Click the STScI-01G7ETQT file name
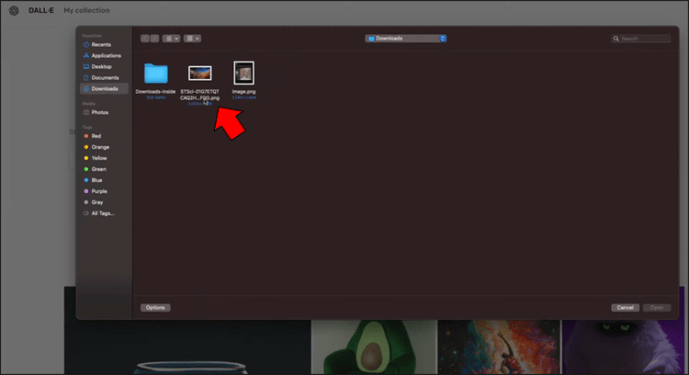Viewport: 689px width, 375px height. [x=200, y=95]
